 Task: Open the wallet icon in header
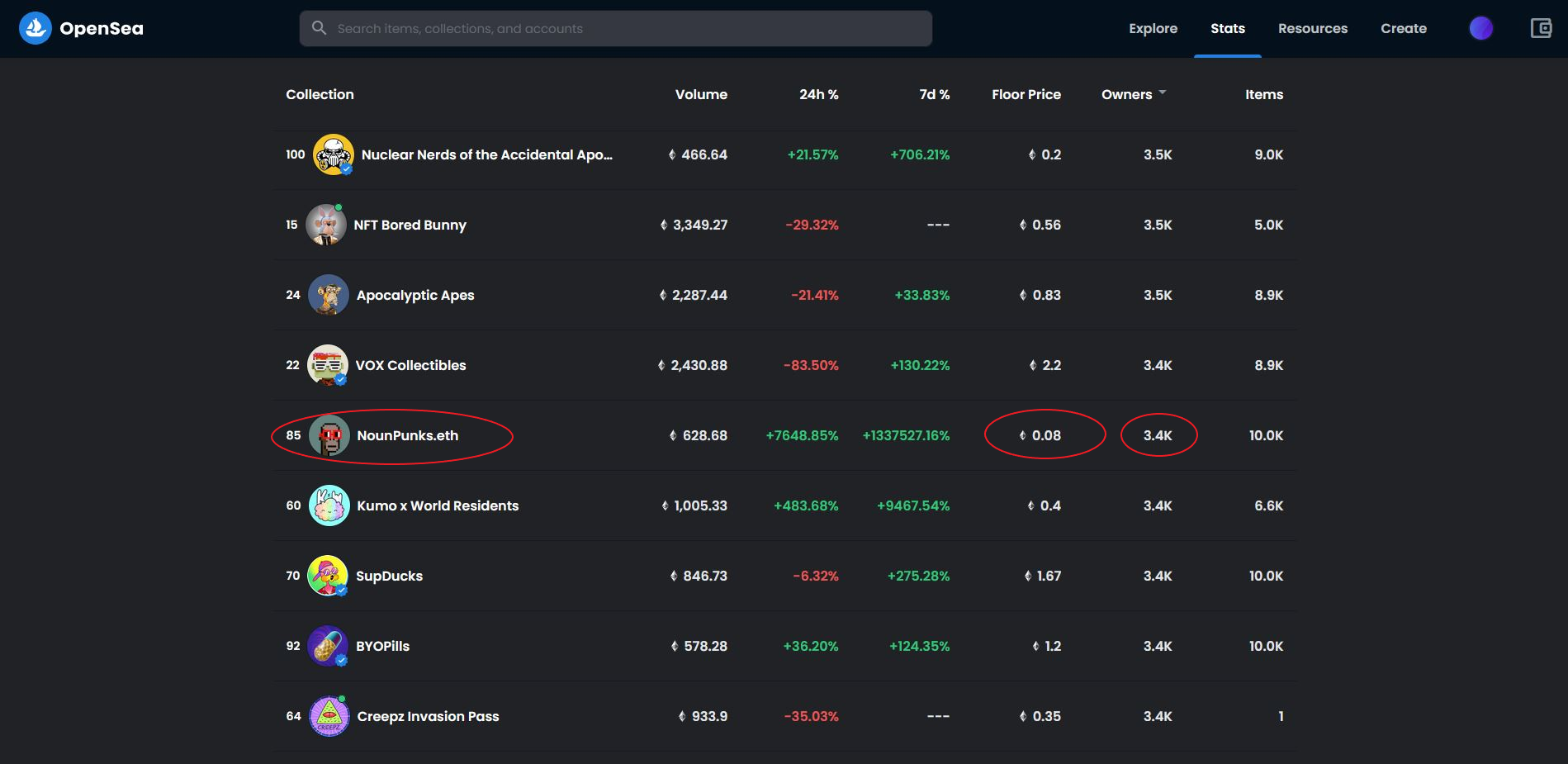tap(1541, 28)
